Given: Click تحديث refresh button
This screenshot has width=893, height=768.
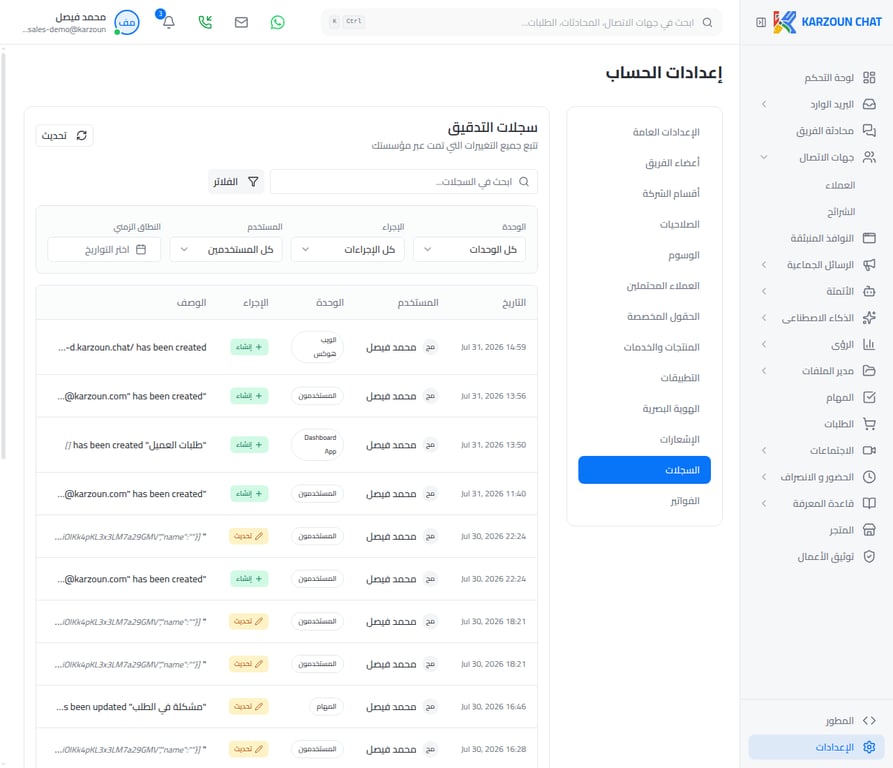Looking at the screenshot, I should (64, 135).
